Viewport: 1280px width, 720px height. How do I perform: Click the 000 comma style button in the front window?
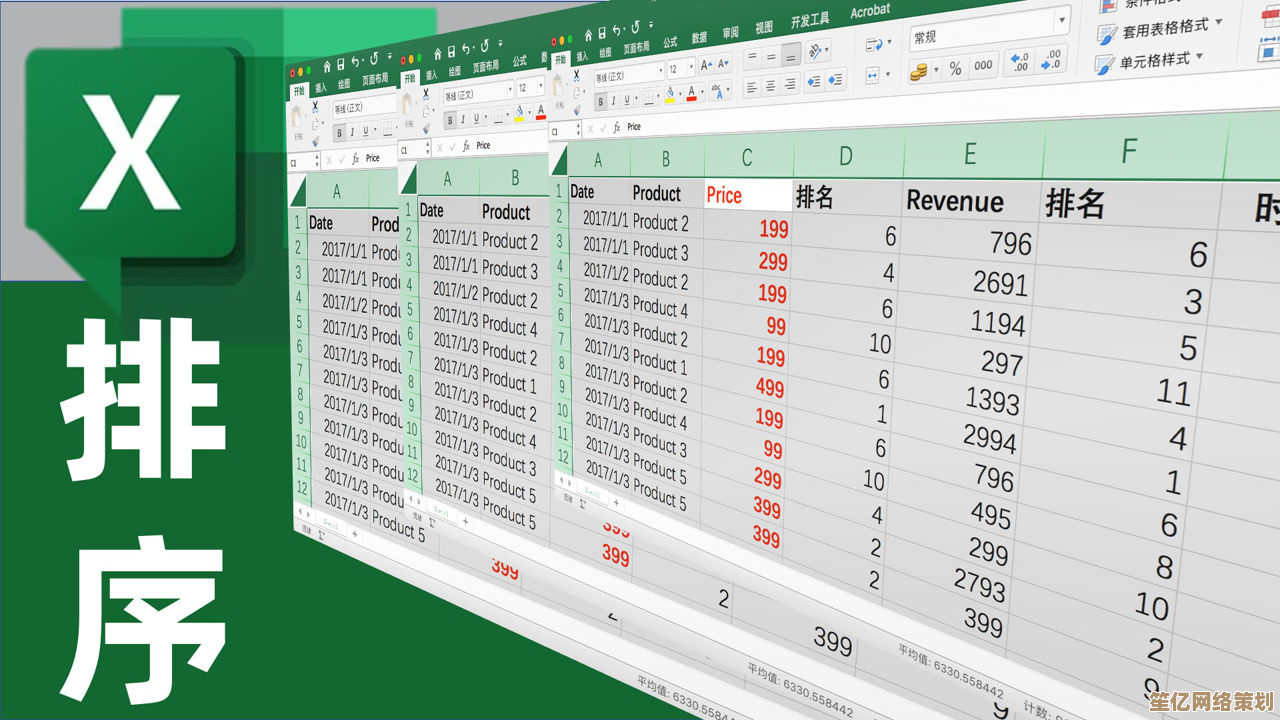[984, 65]
